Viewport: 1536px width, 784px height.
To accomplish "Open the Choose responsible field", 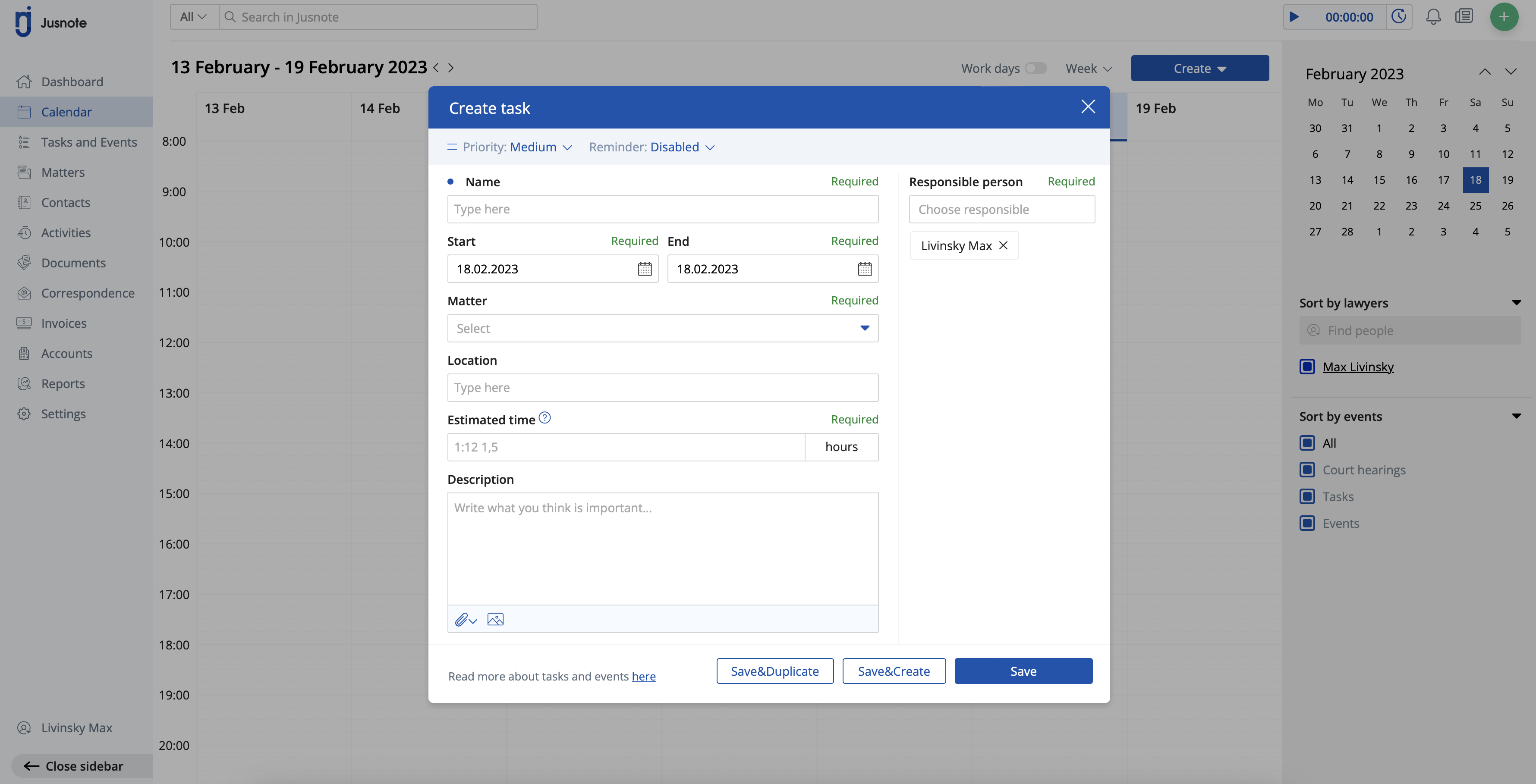I will (x=1002, y=209).
